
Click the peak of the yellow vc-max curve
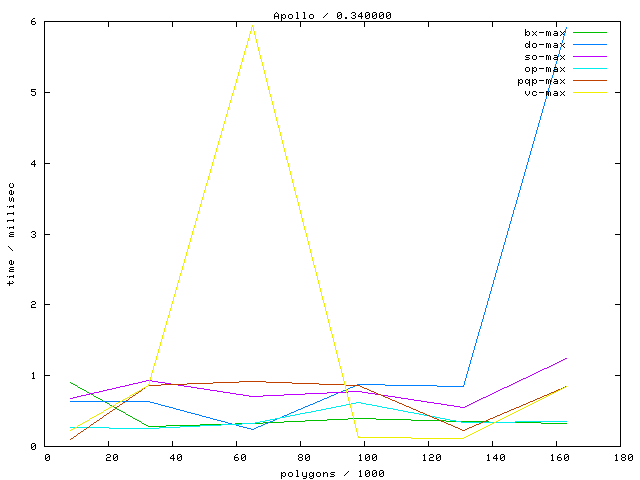[252, 25]
